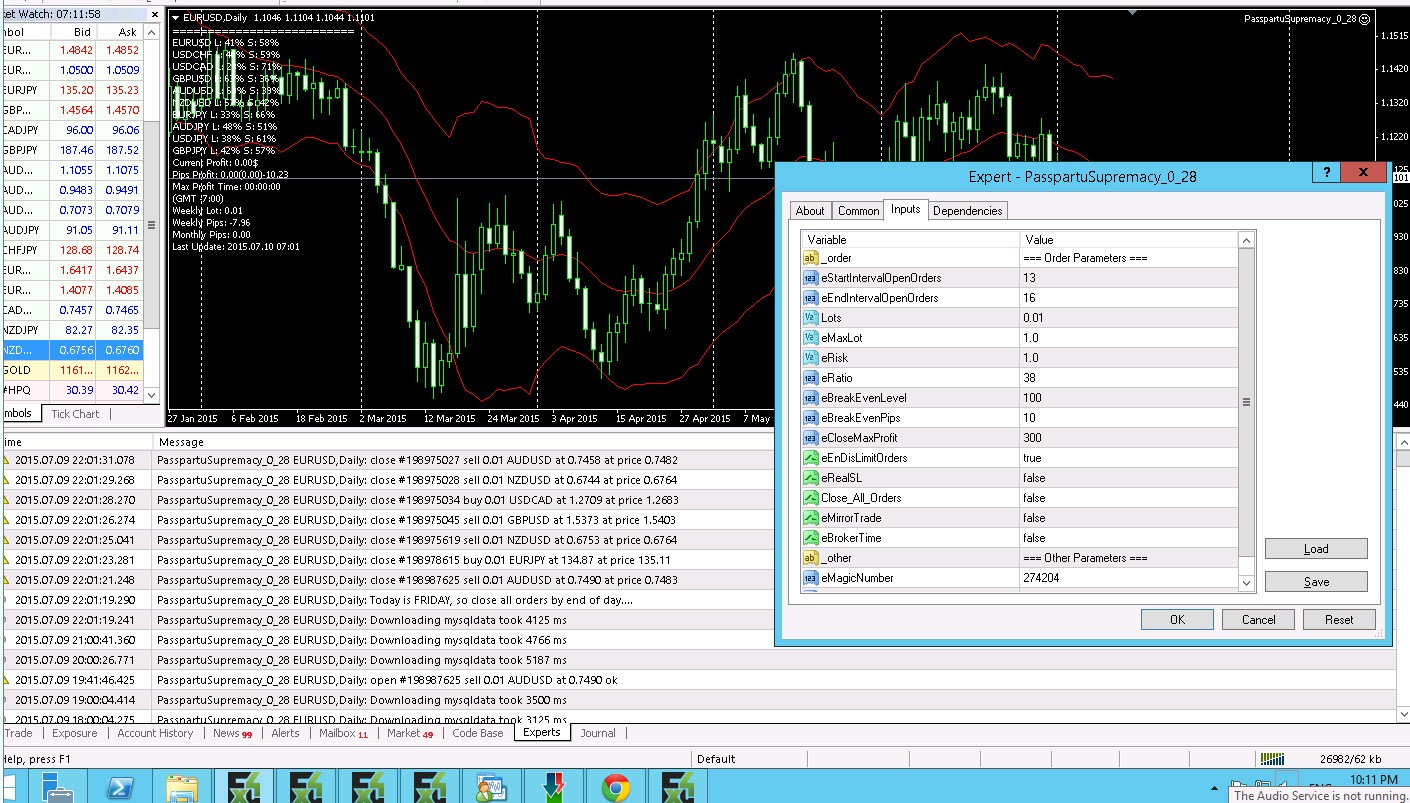This screenshot has height=803, width=1410.
Task: Click the integer icon beside eCloseMaxProfit
Action: (810, 438)
